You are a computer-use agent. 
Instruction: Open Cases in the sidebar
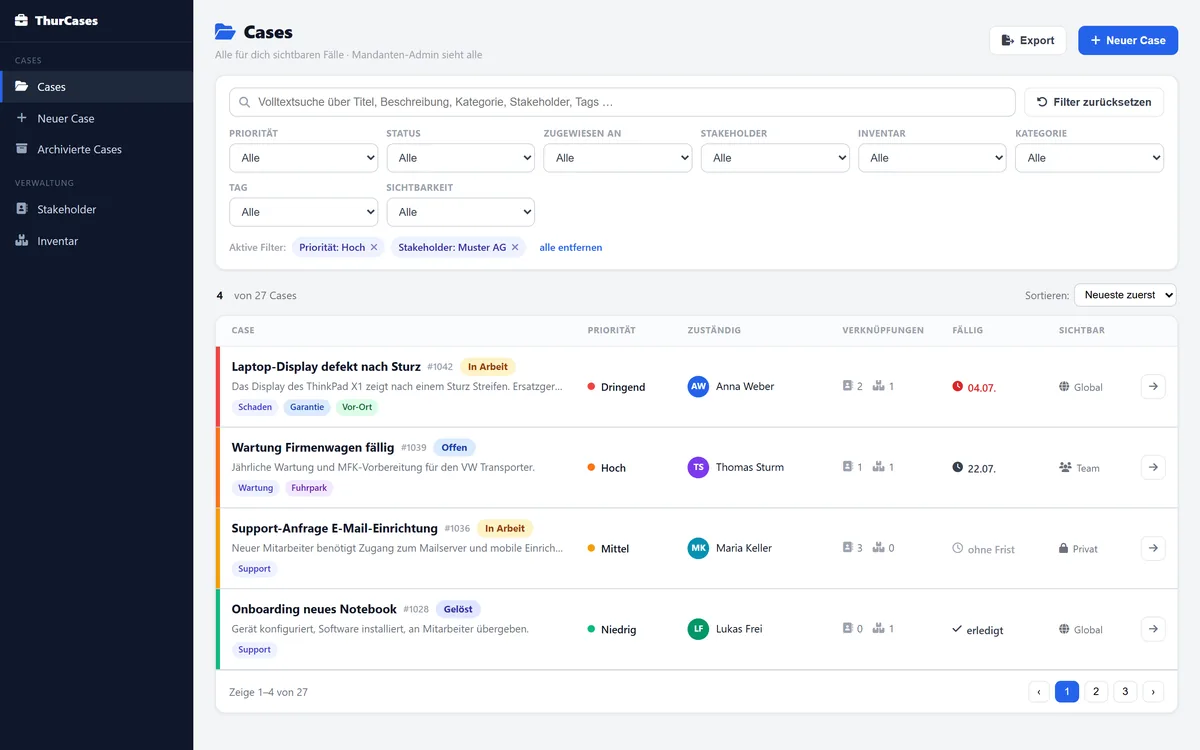[x=96, y=87]
